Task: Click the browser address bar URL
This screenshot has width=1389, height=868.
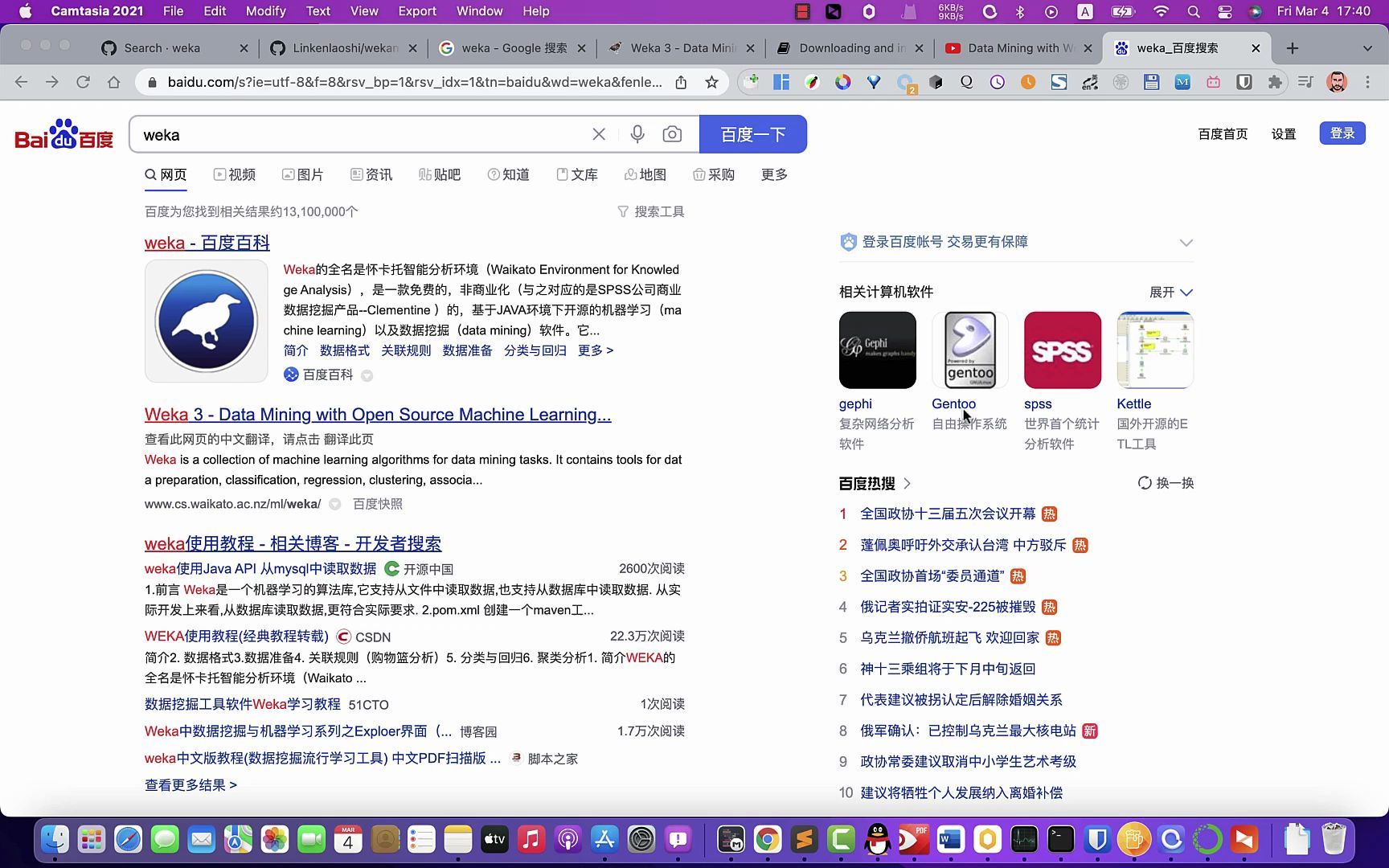Action: coord(415,82)
